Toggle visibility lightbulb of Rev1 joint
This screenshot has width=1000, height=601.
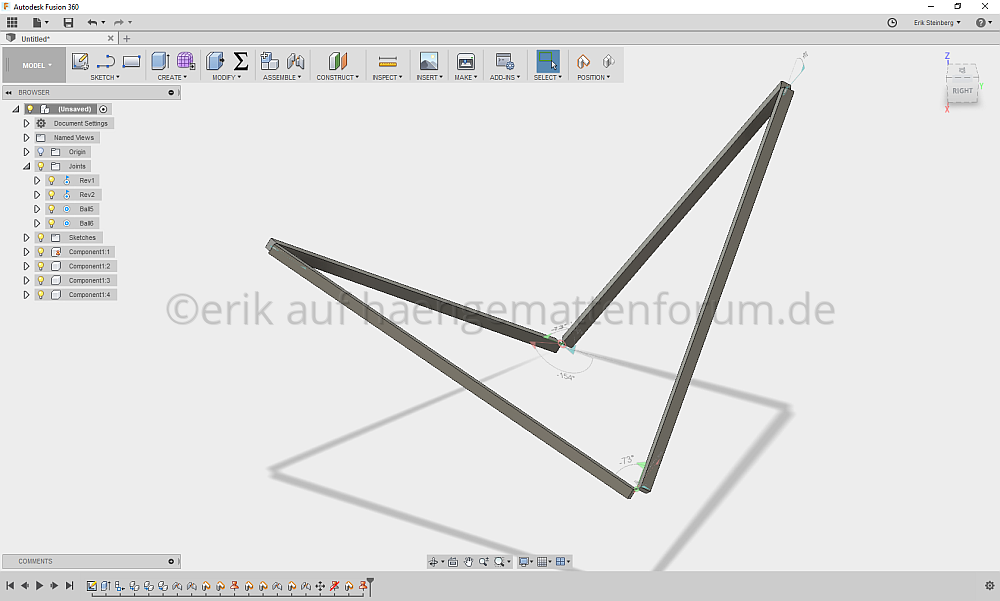pyautogui.click(x=51, y=180)
